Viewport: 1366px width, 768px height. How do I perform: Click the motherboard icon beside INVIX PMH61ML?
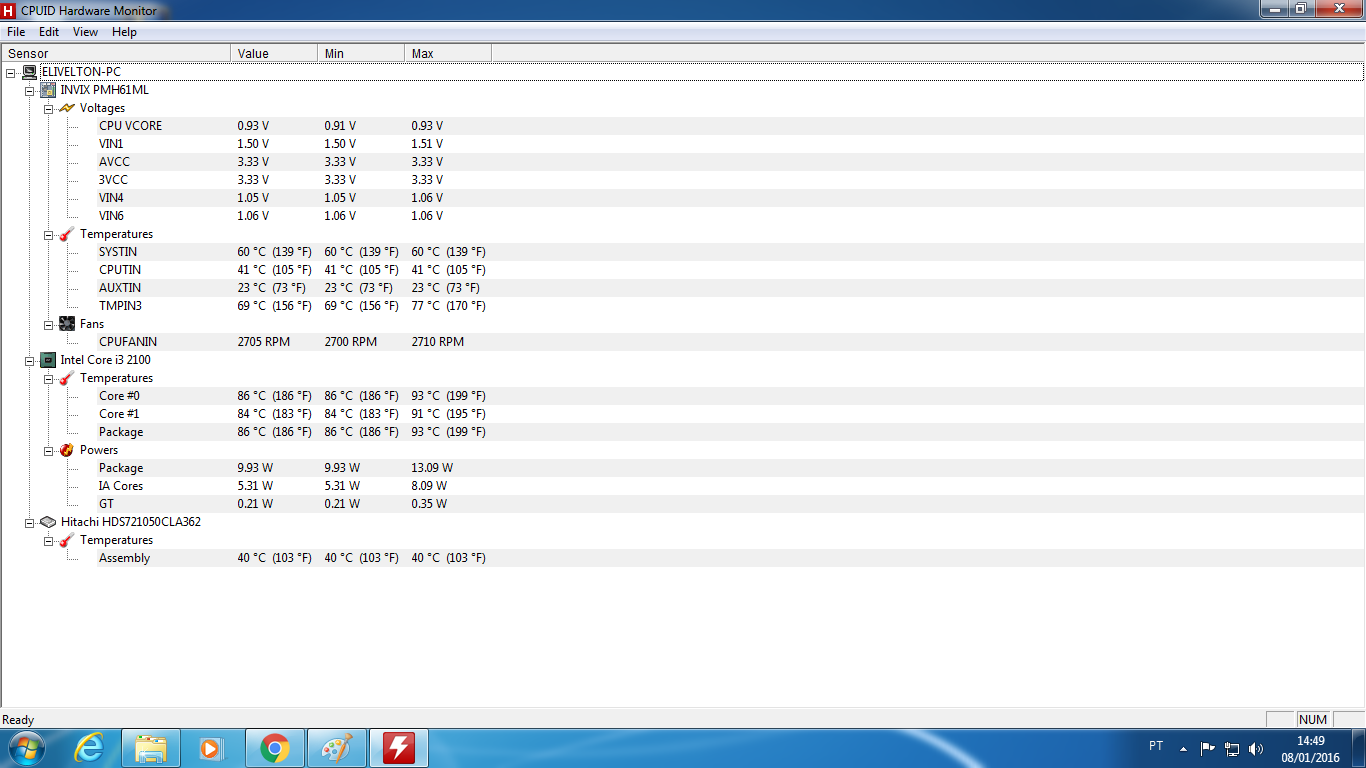click(48, 90)
